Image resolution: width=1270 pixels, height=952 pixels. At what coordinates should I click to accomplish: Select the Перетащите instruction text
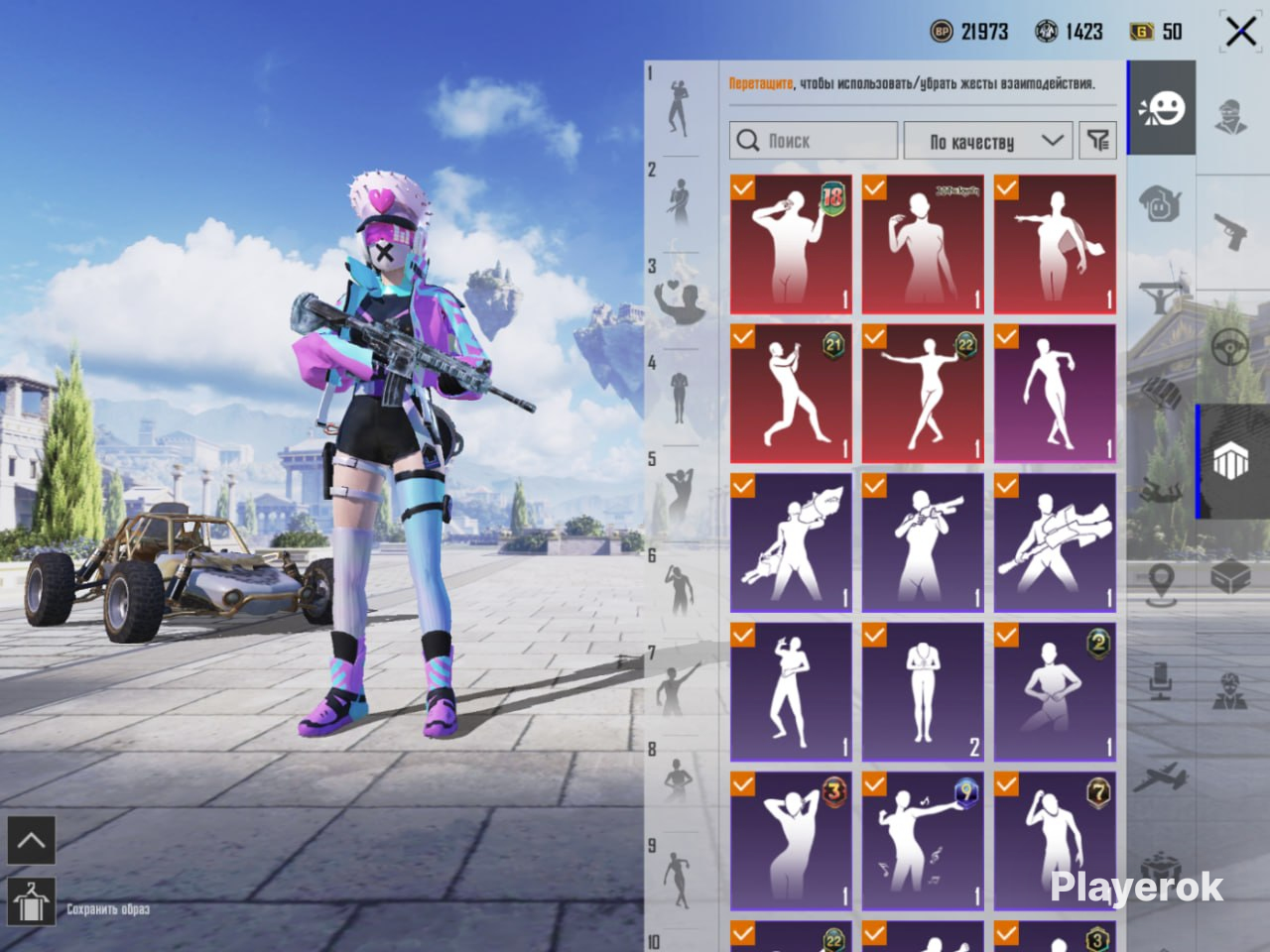click(x=761, y=84)
